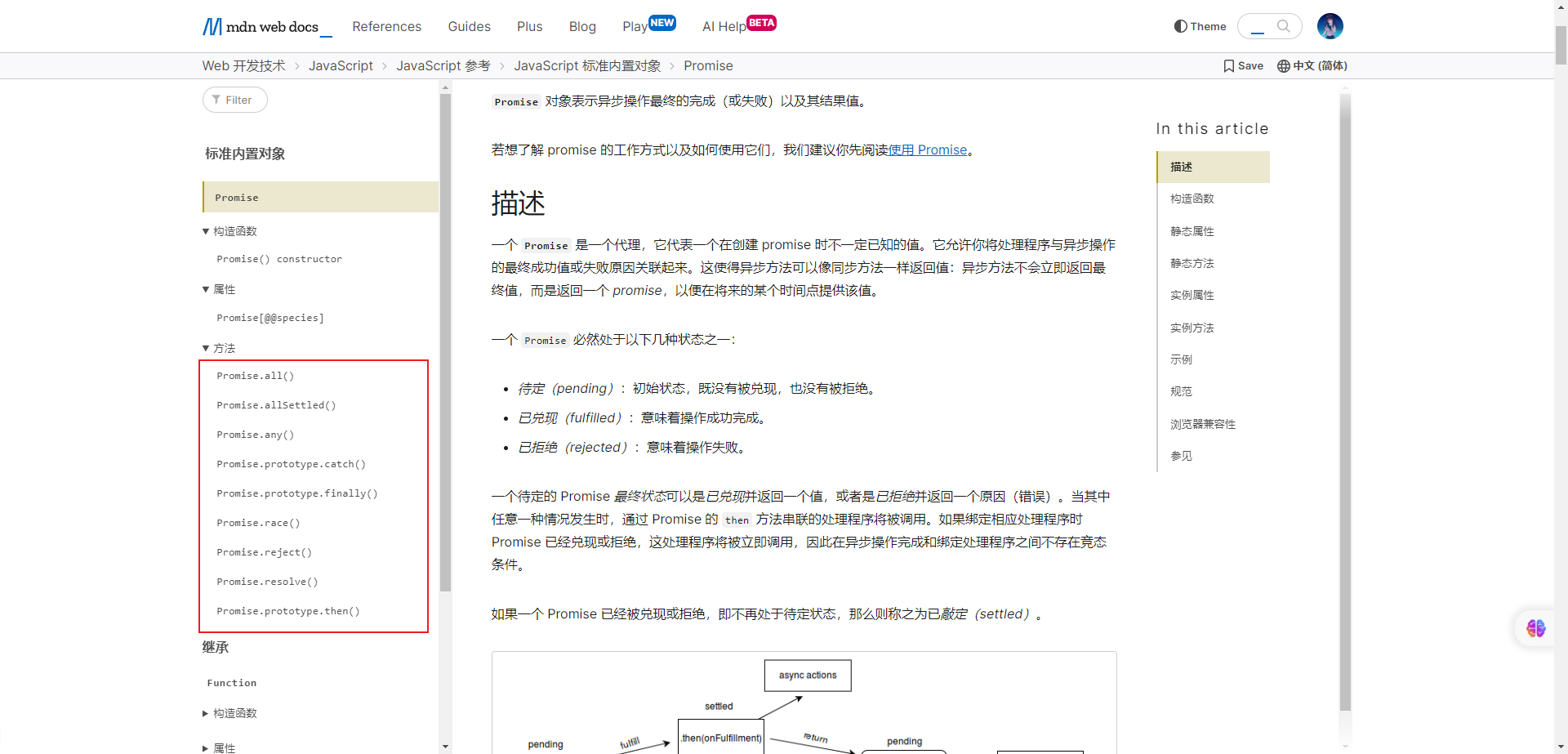Screen dimensions: 1568x754
Task: Expand the 构造函数 section under Function
Action: coord(206,713)
